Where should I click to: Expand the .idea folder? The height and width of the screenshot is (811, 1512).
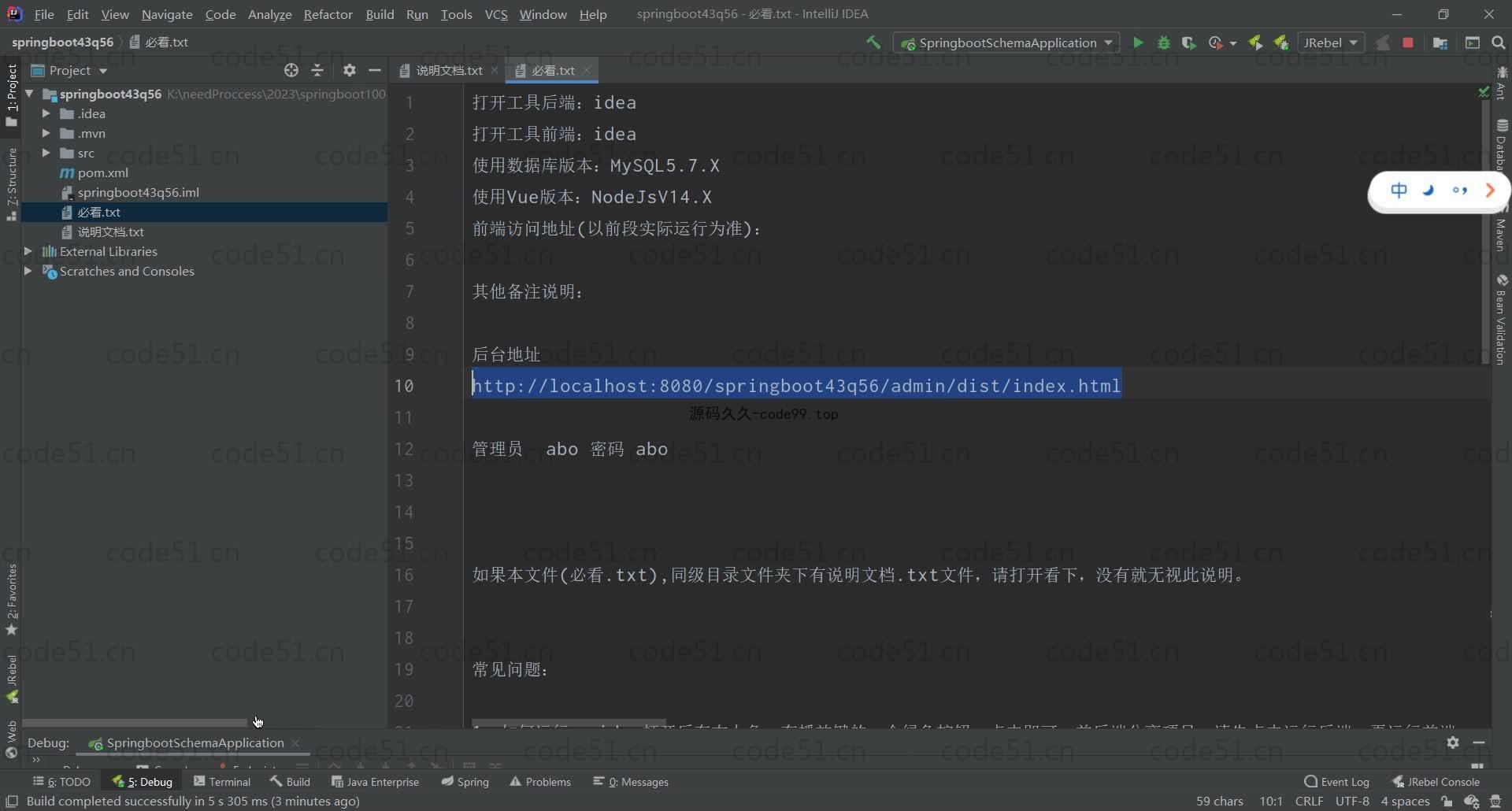click(46, 113)
